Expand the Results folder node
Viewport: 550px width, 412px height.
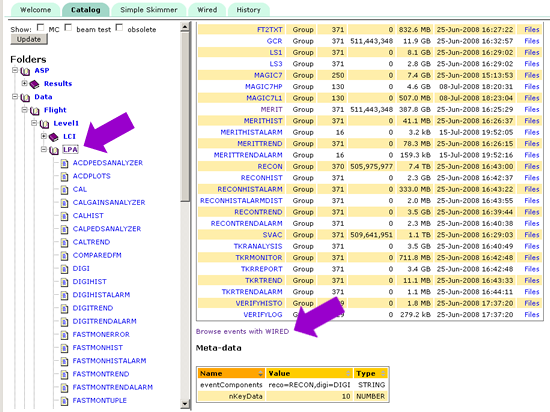coord(24,83)
